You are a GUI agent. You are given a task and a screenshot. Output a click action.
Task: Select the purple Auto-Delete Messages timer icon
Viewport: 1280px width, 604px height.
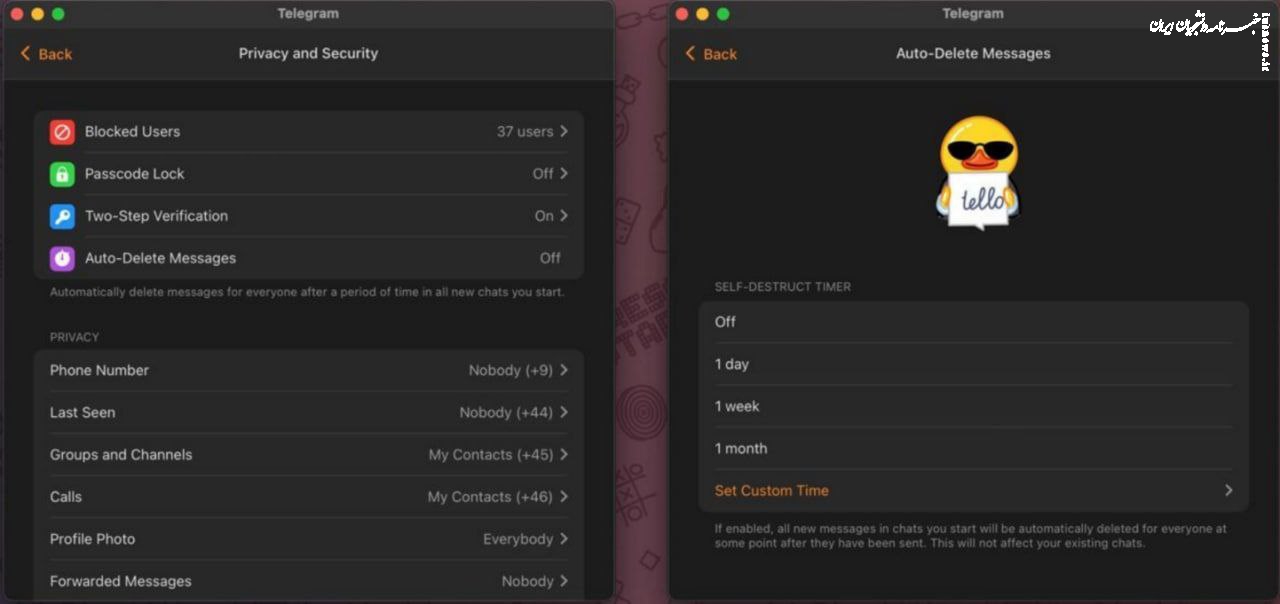62,258
